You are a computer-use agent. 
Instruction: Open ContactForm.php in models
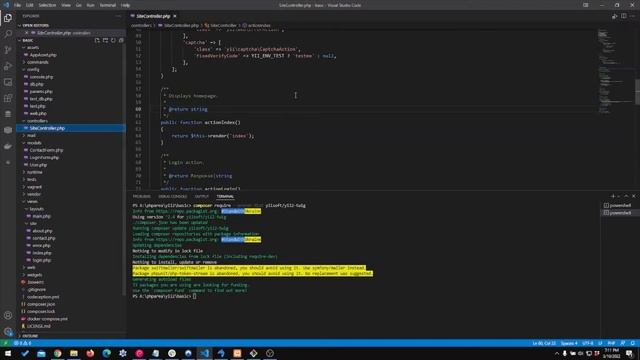tap(46, 150)
